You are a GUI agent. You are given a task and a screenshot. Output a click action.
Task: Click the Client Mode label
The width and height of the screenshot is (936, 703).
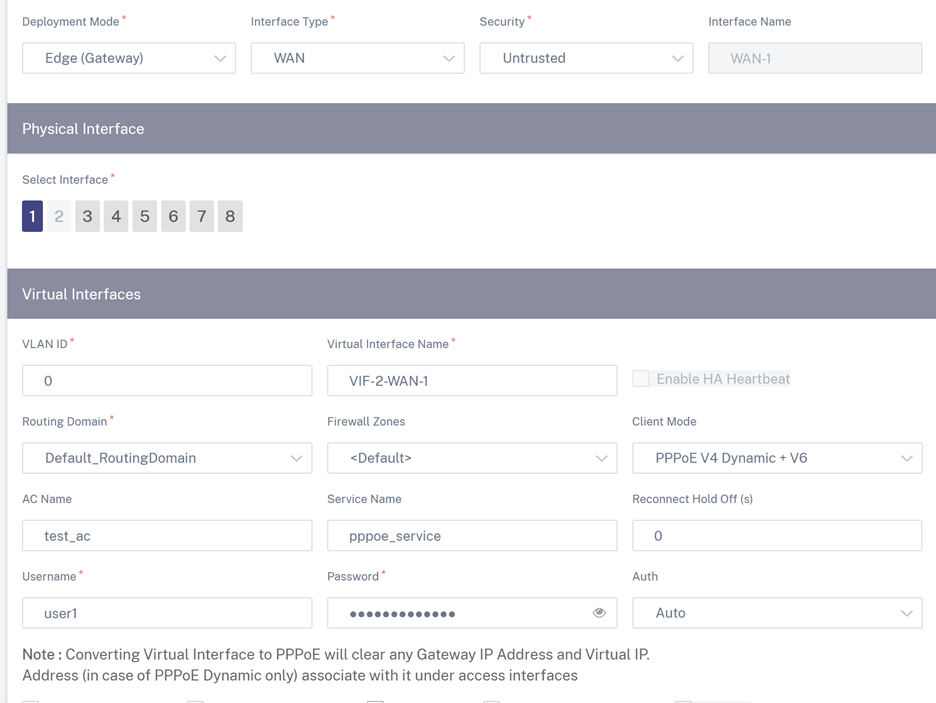664,421
